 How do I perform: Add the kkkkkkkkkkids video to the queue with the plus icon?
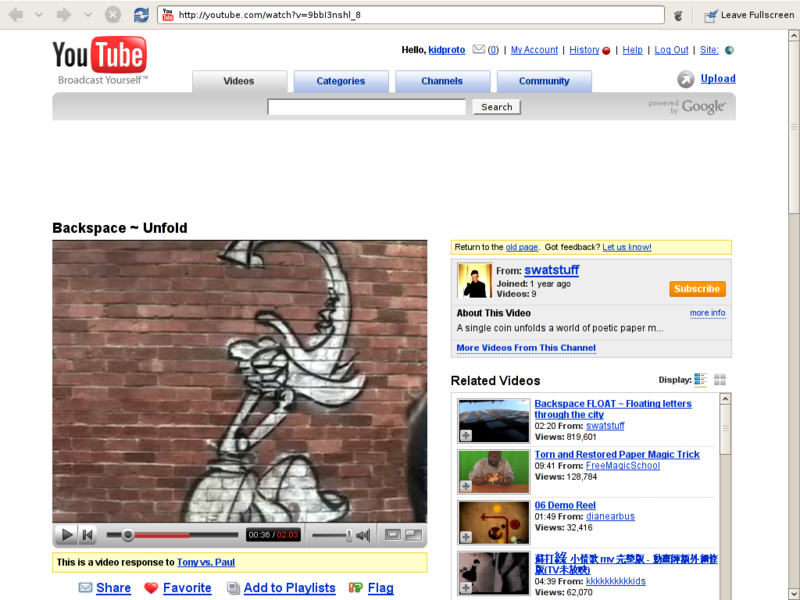[466, 588]
